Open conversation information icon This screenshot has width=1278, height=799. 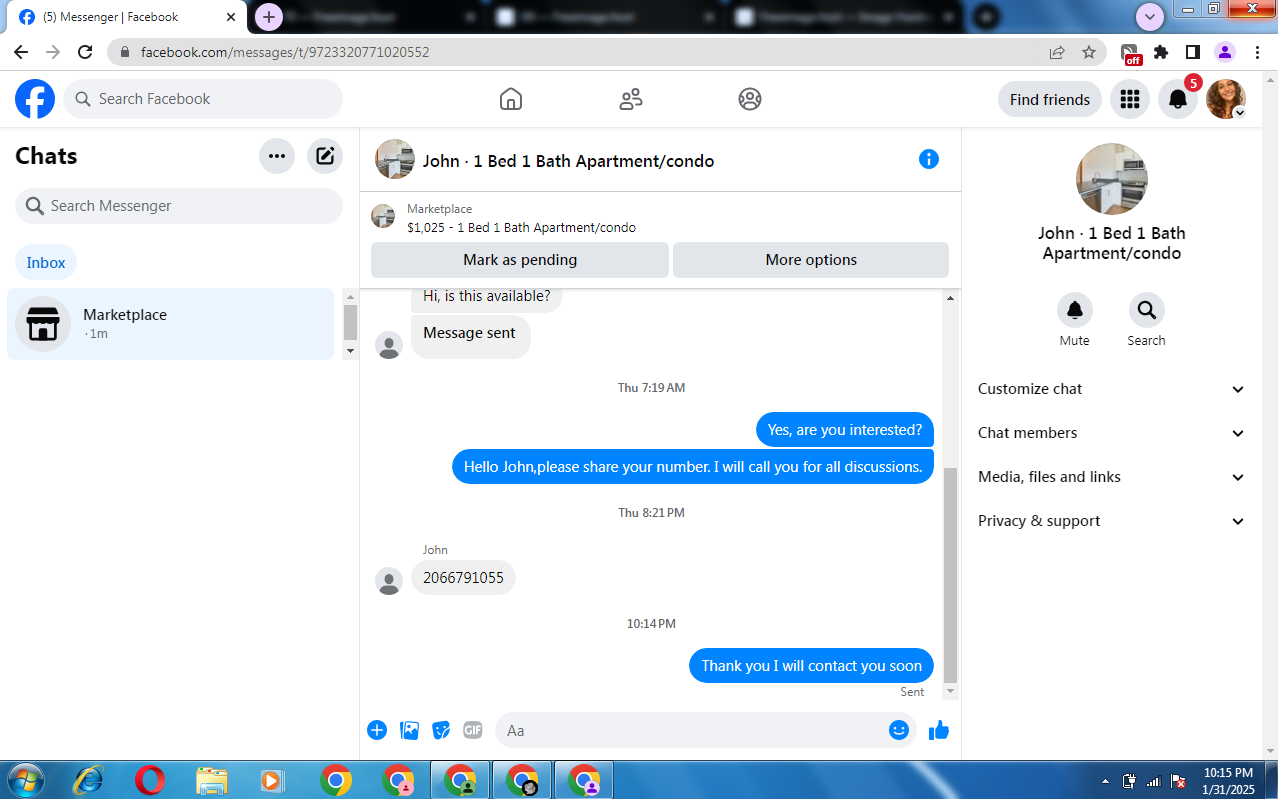point(929,159)
